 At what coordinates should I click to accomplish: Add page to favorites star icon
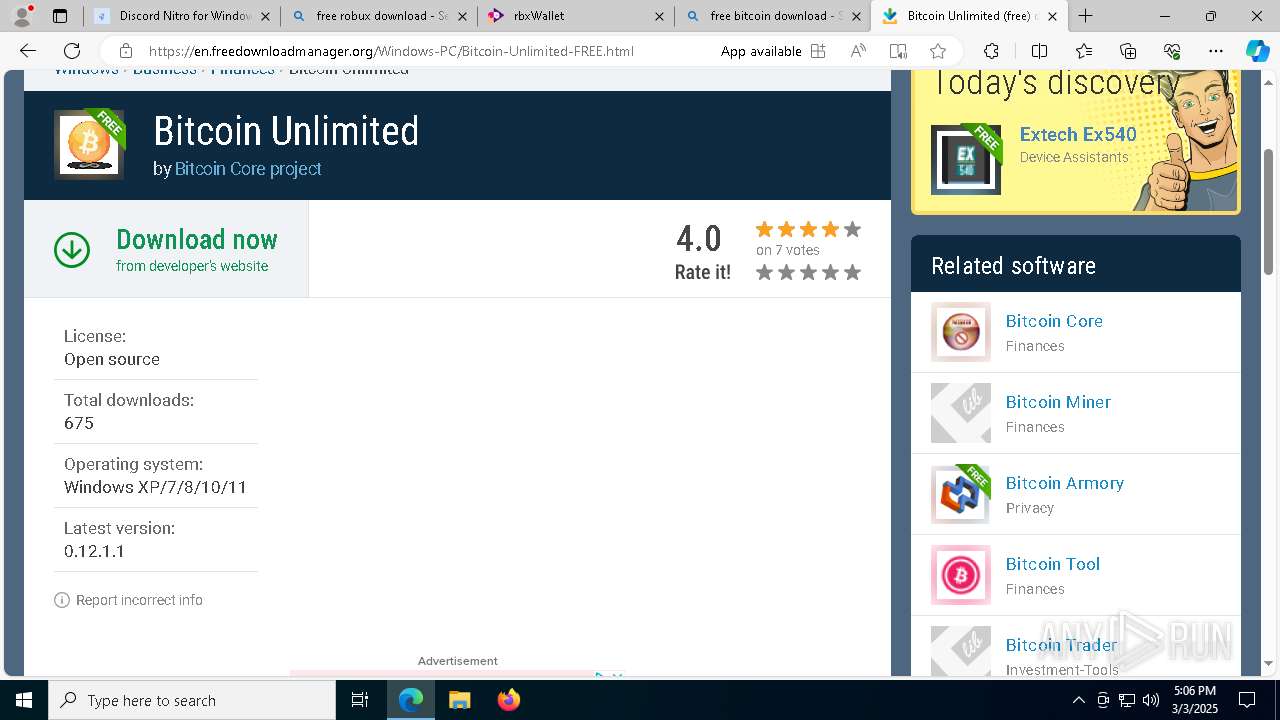point(938,51)
